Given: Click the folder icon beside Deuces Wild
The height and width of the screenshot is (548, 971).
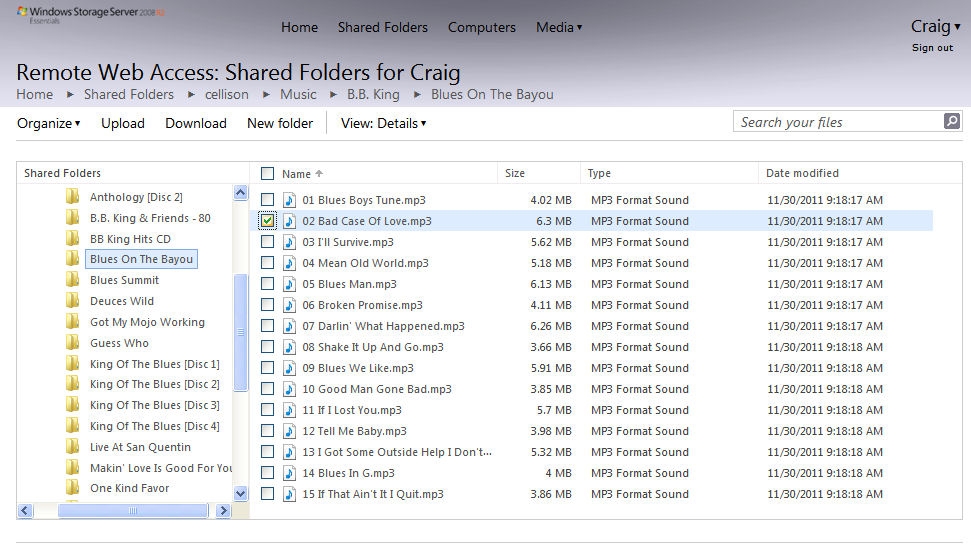Looking at the screenshot, I should (x=72, y=301).
